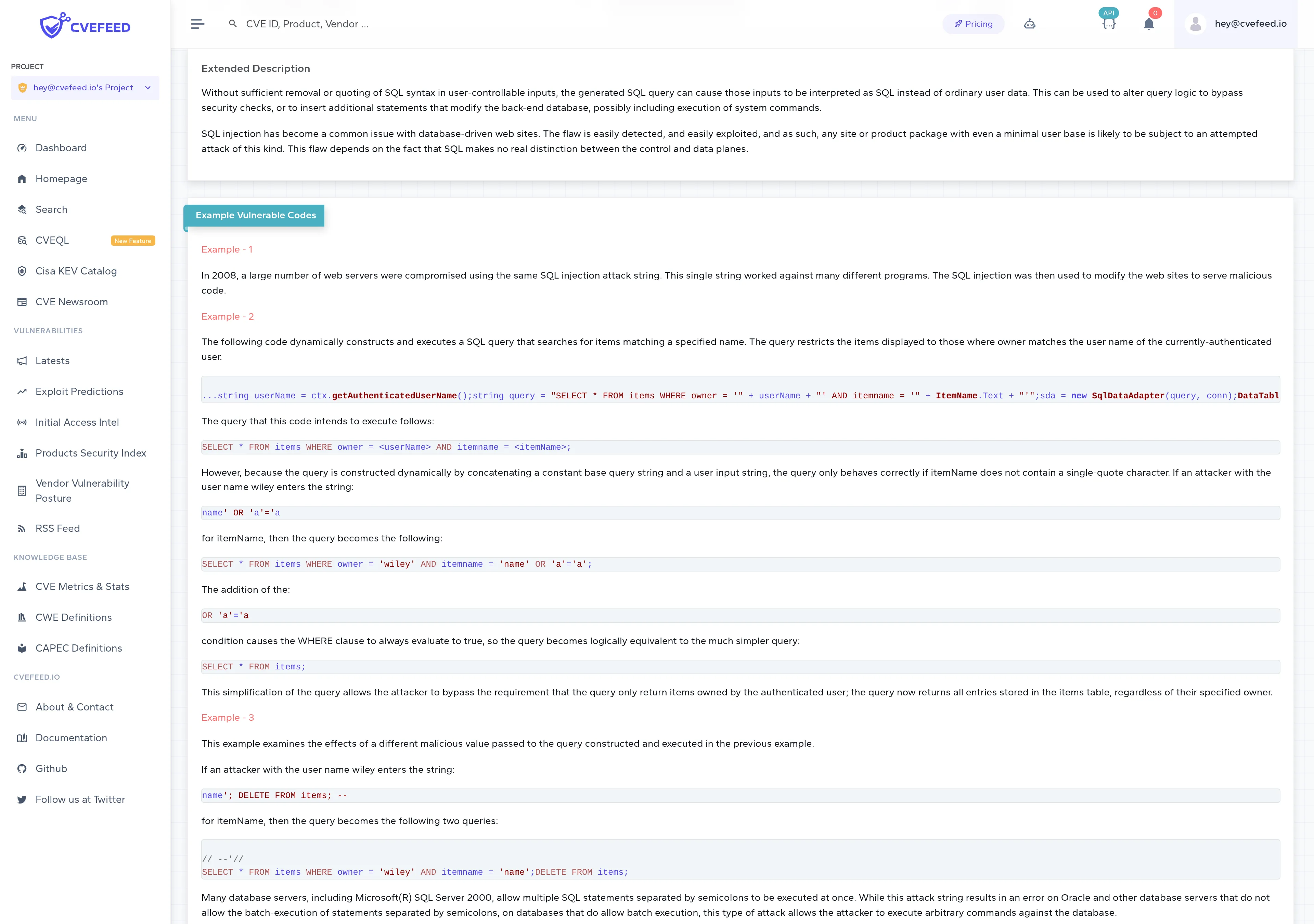Click the About & Contact envelope icon
This screenshot has height=924, width=1314.
22,707
